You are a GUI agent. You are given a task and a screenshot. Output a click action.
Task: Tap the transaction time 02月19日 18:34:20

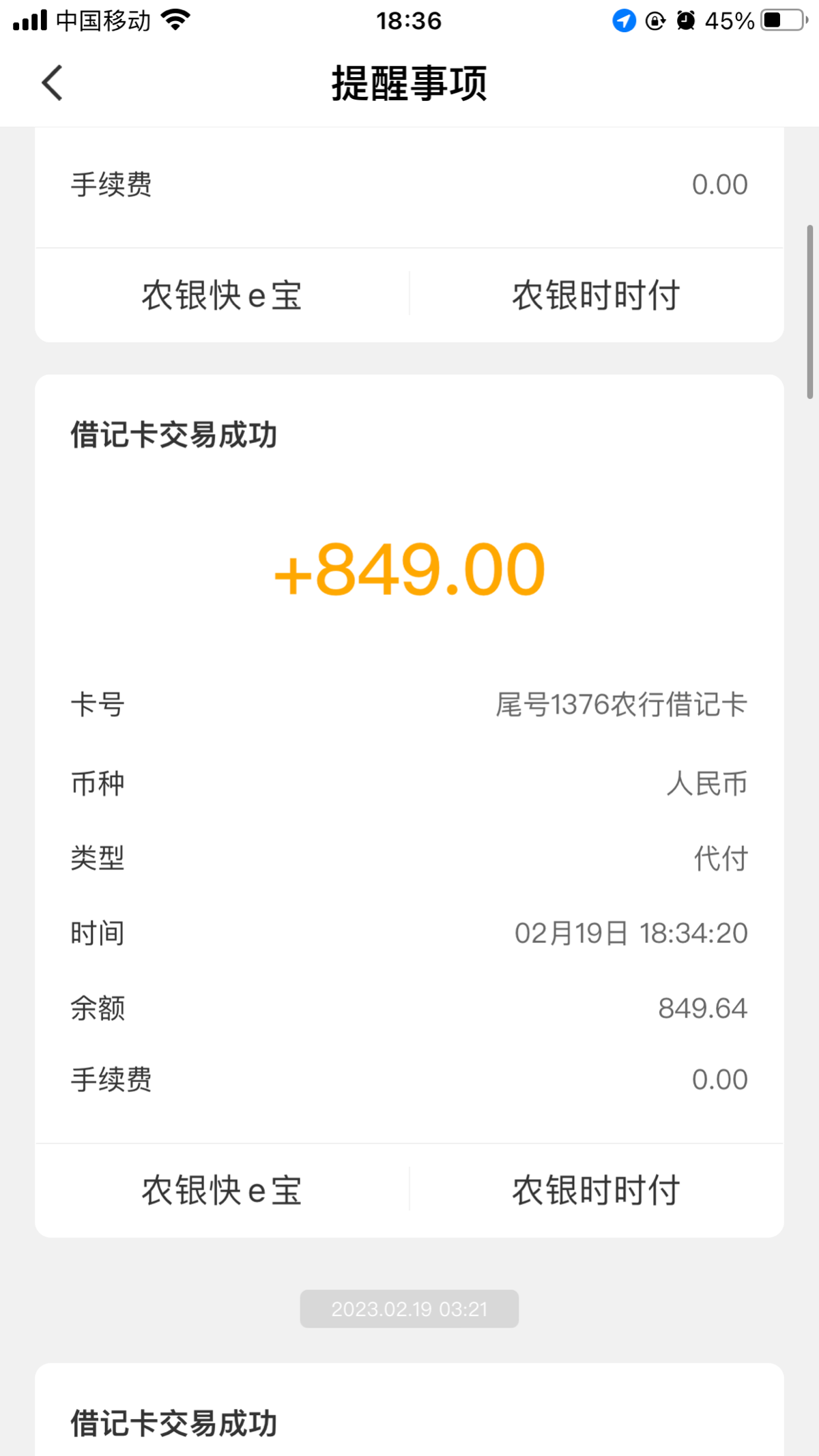[631, 933]
